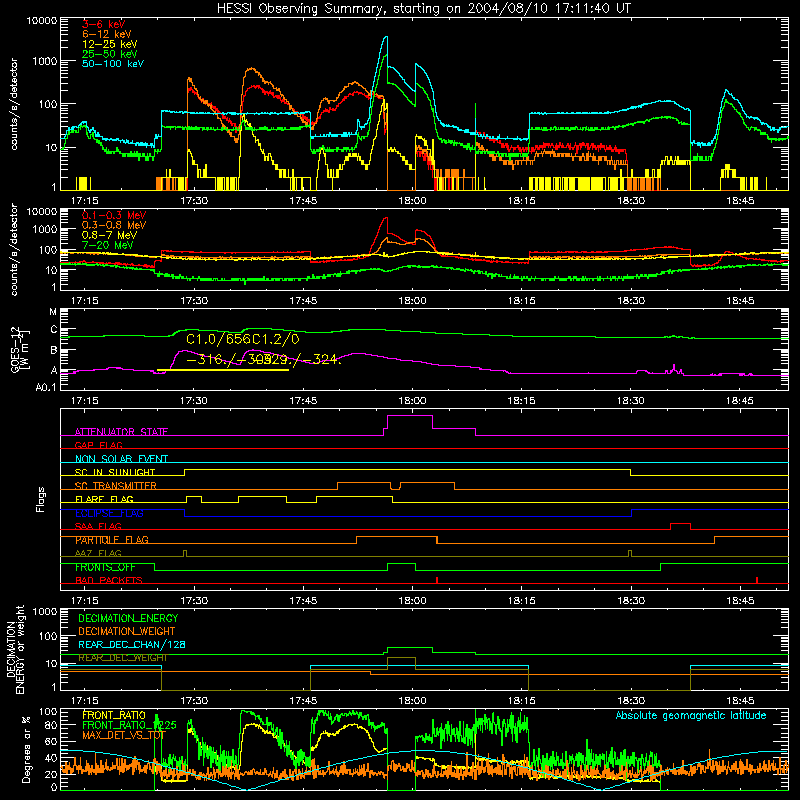The height and width of the screenshot is (800, 800).
Task: Click the REAR_DEC_CHAN/128 legend label
Action: (132, 645)
